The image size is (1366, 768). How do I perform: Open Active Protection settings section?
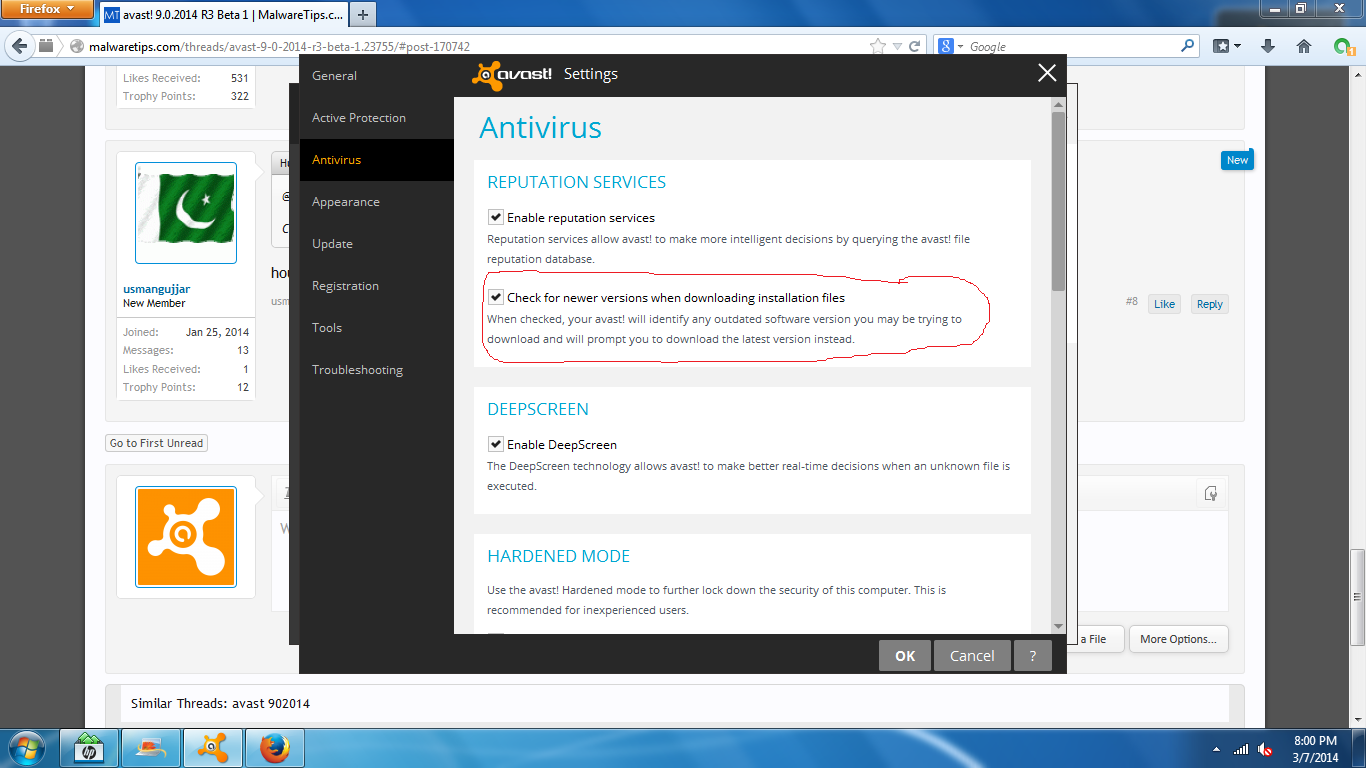coord(377,118)
